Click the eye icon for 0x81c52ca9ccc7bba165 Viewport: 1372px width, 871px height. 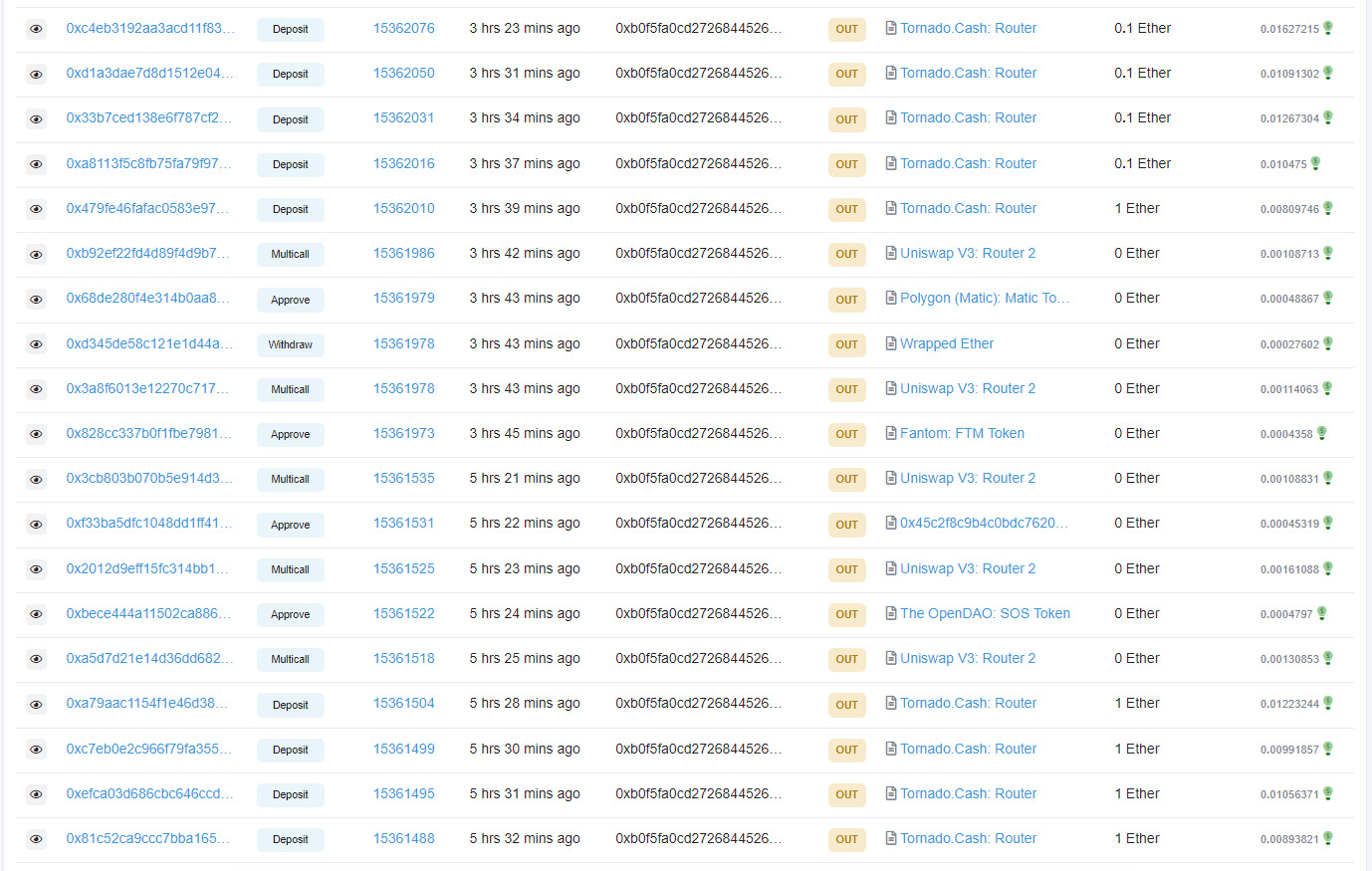(36, 839)
